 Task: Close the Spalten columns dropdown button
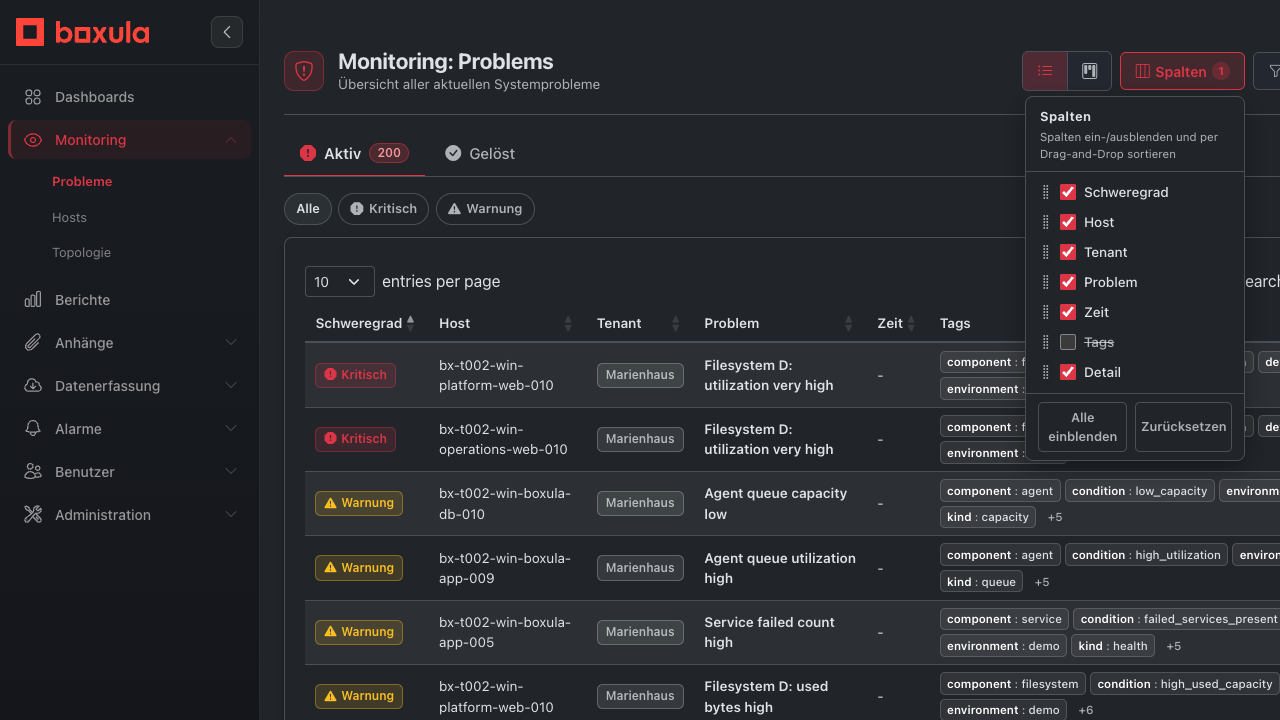(x=1182, y=71)
